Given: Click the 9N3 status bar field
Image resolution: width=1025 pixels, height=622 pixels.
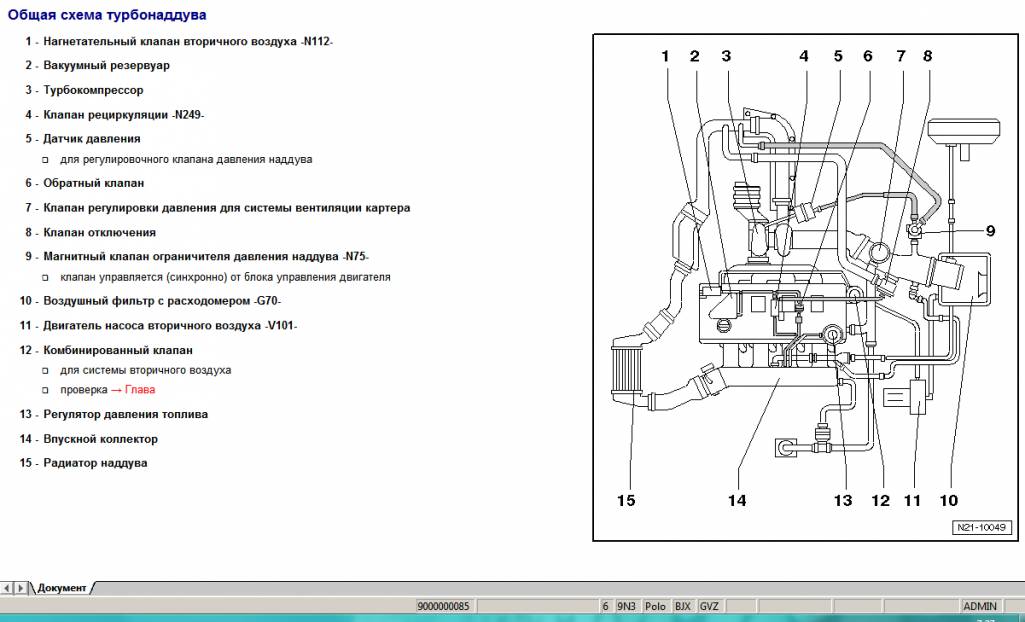Looking at the screenshot, I should (627, 606).
